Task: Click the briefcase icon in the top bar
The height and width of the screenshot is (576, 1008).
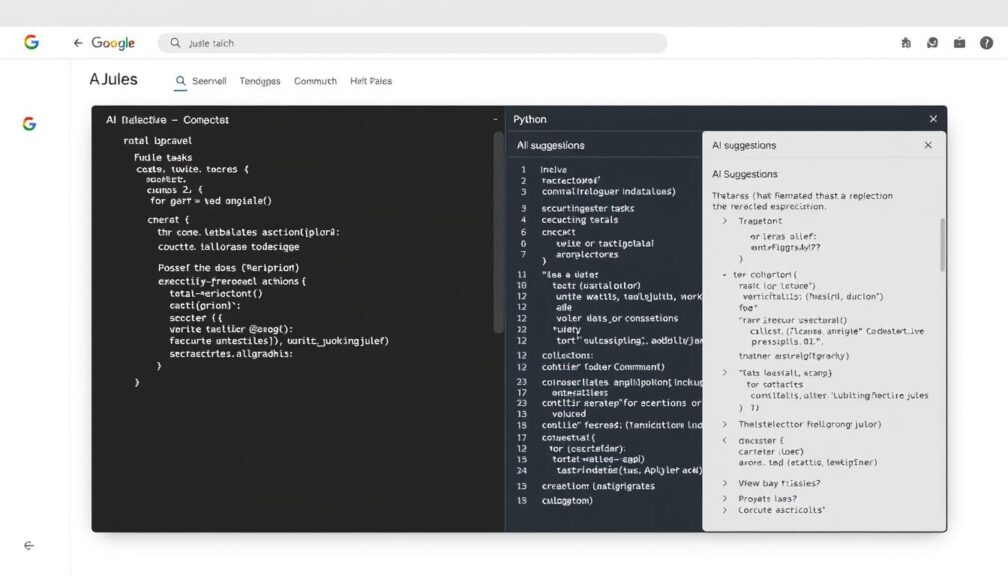Action: (960, 42)
